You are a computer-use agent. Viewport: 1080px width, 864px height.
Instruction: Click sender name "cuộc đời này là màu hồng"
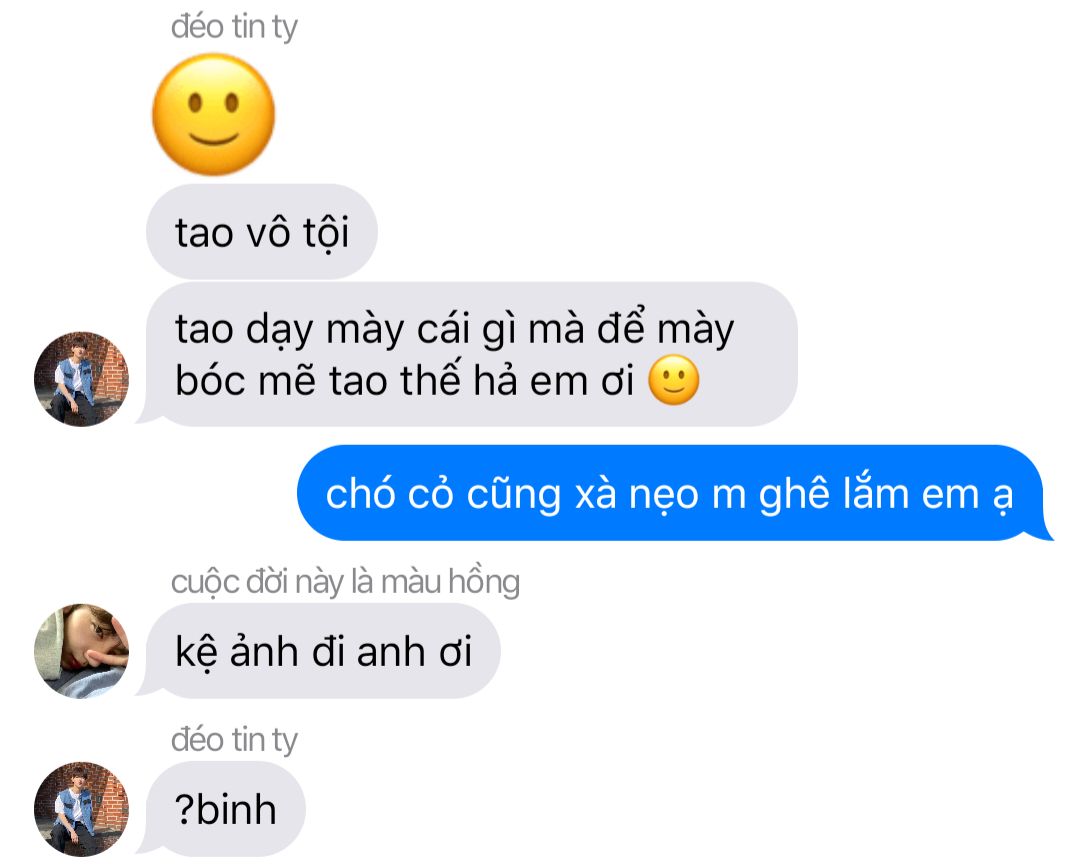(345, 582)
